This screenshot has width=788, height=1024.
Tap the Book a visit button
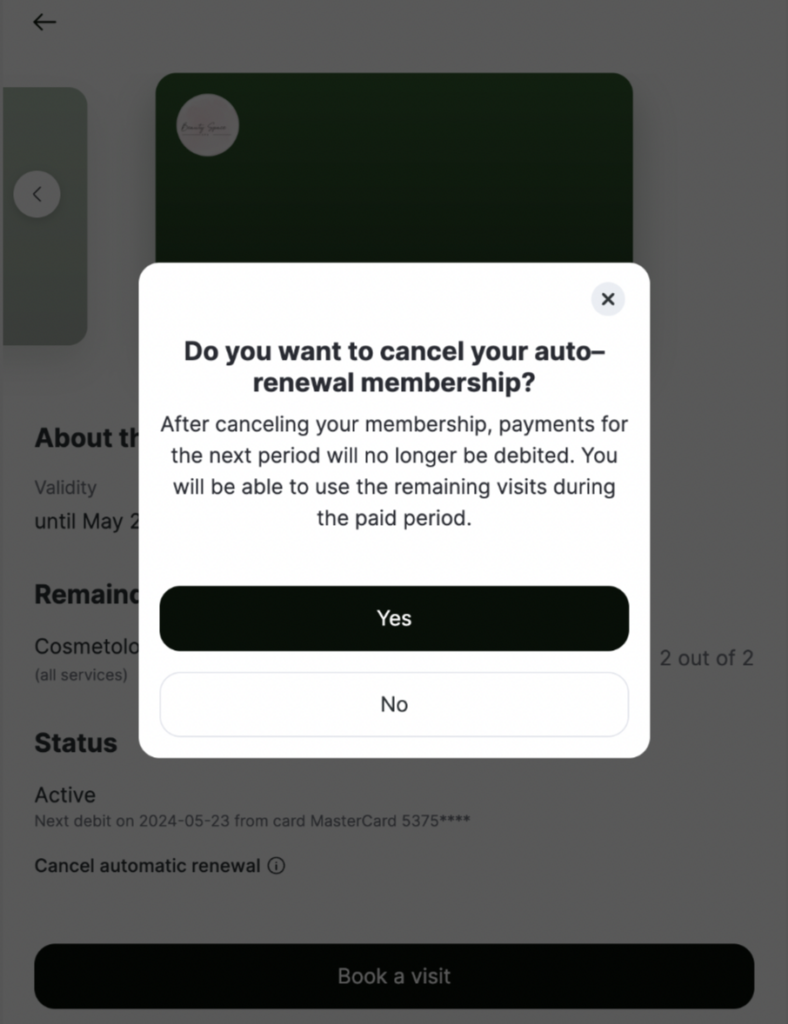pyautogui.click(x=394, y=976)
